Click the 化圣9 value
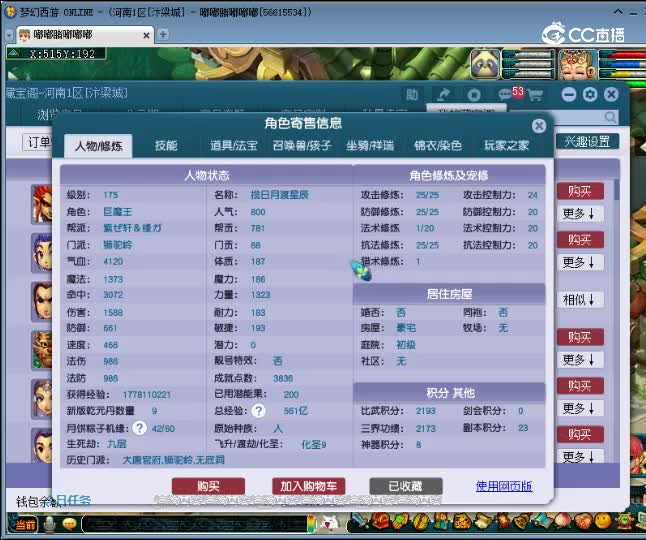 pyautogui.click(x=314, y=444)
